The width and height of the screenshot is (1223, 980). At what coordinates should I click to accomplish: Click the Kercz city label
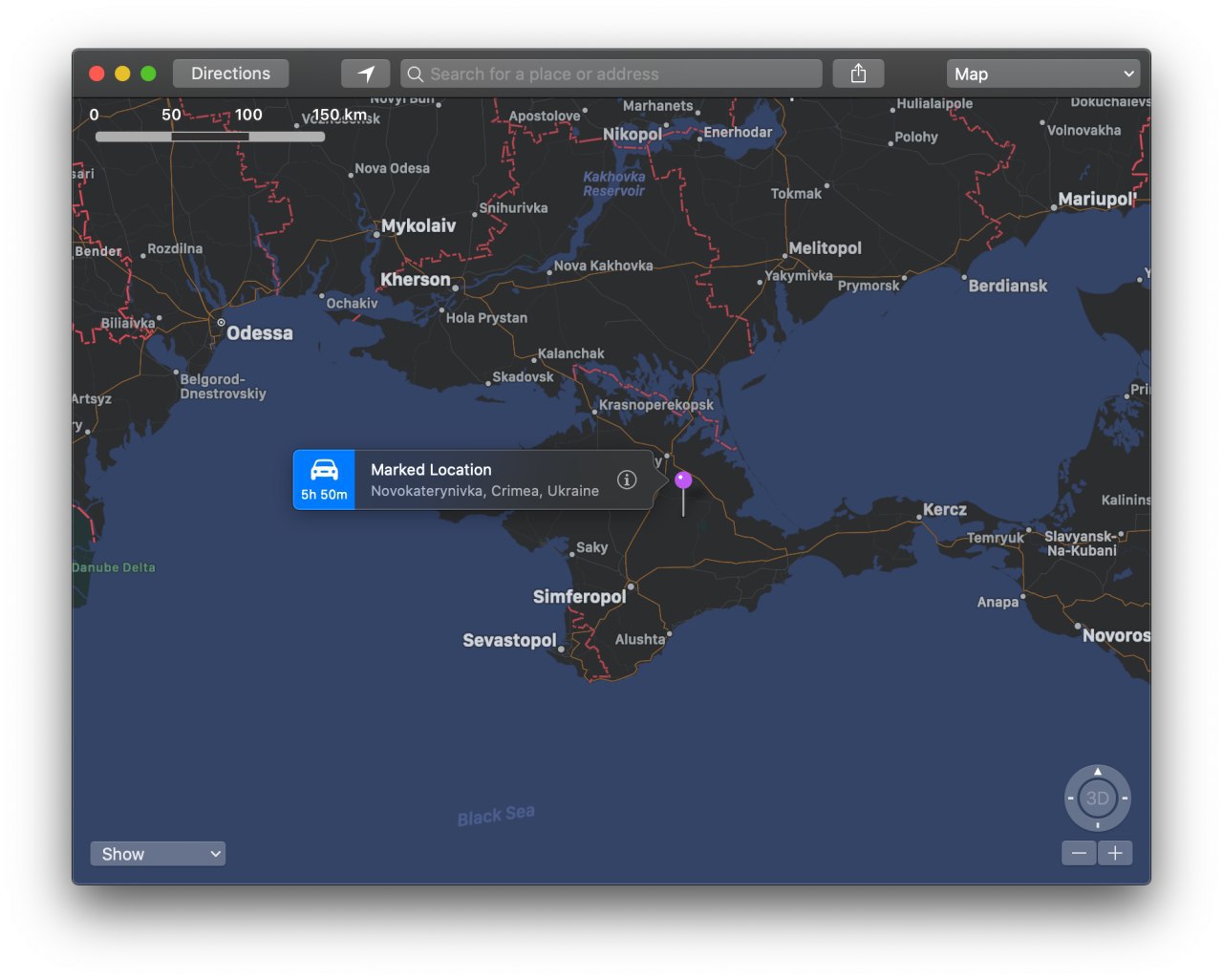coord(945,510)
